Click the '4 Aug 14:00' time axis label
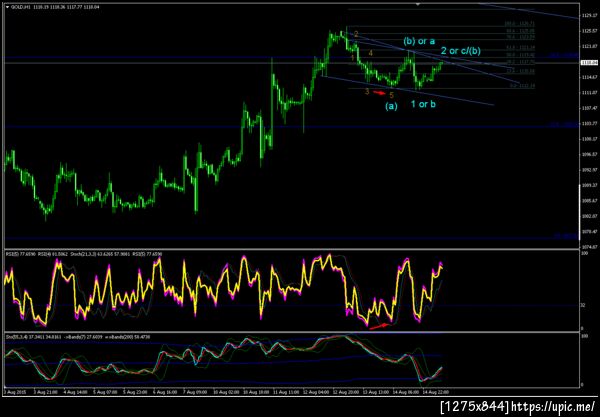The width and height of the screenshot is (600, 417). (75, 392)
